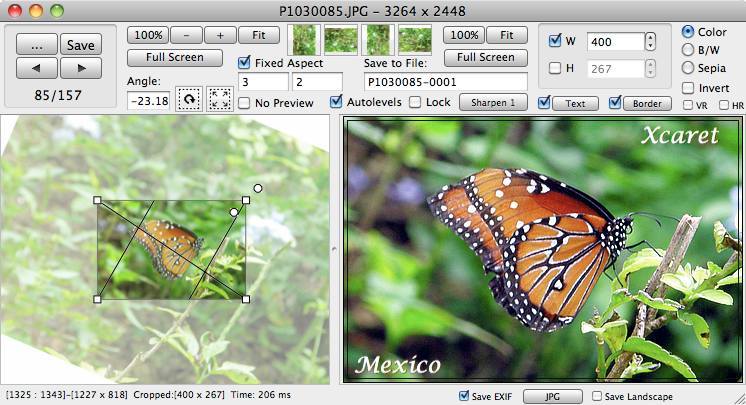
Task: Open Border settings button
Action: click(x=647, y=103)
